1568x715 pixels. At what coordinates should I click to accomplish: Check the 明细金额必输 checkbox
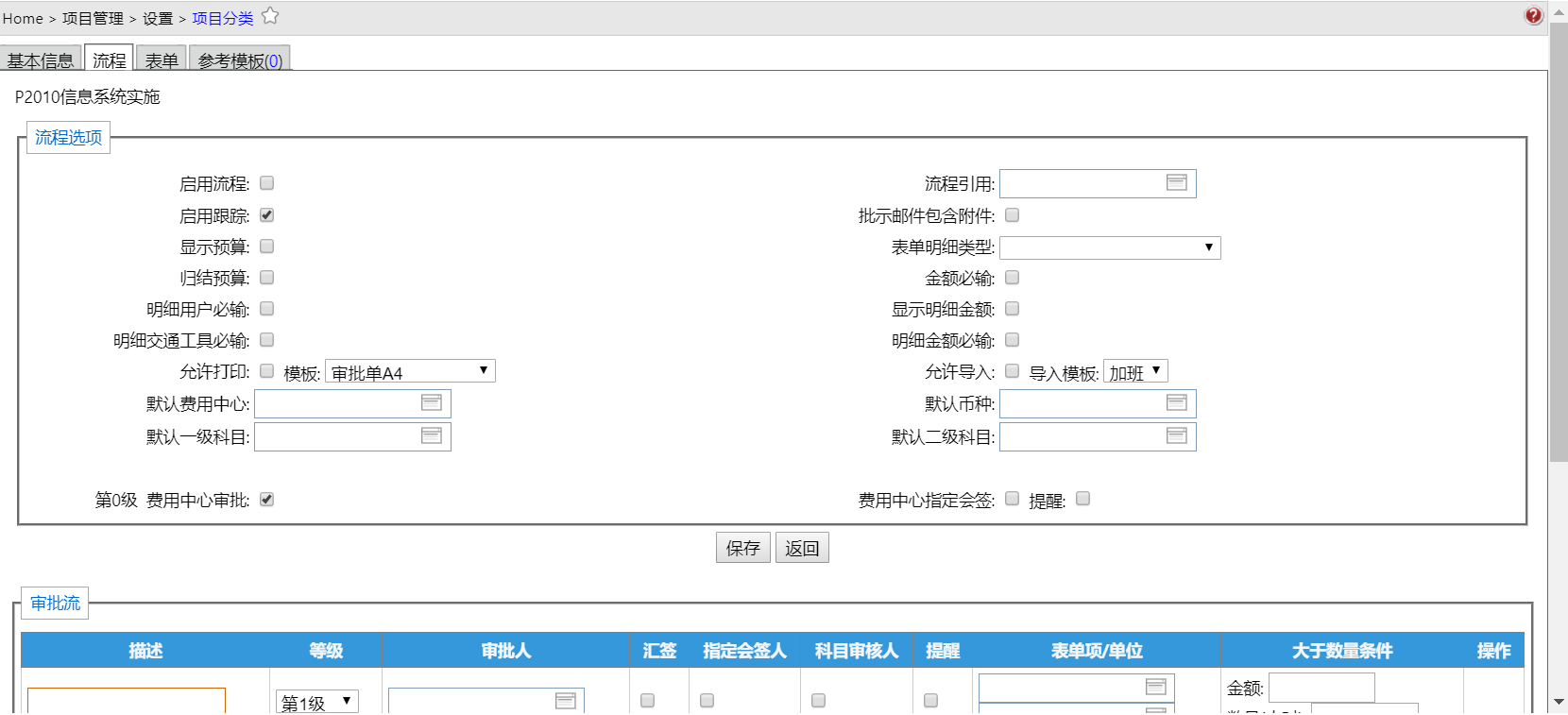[x=1013, y=340]
